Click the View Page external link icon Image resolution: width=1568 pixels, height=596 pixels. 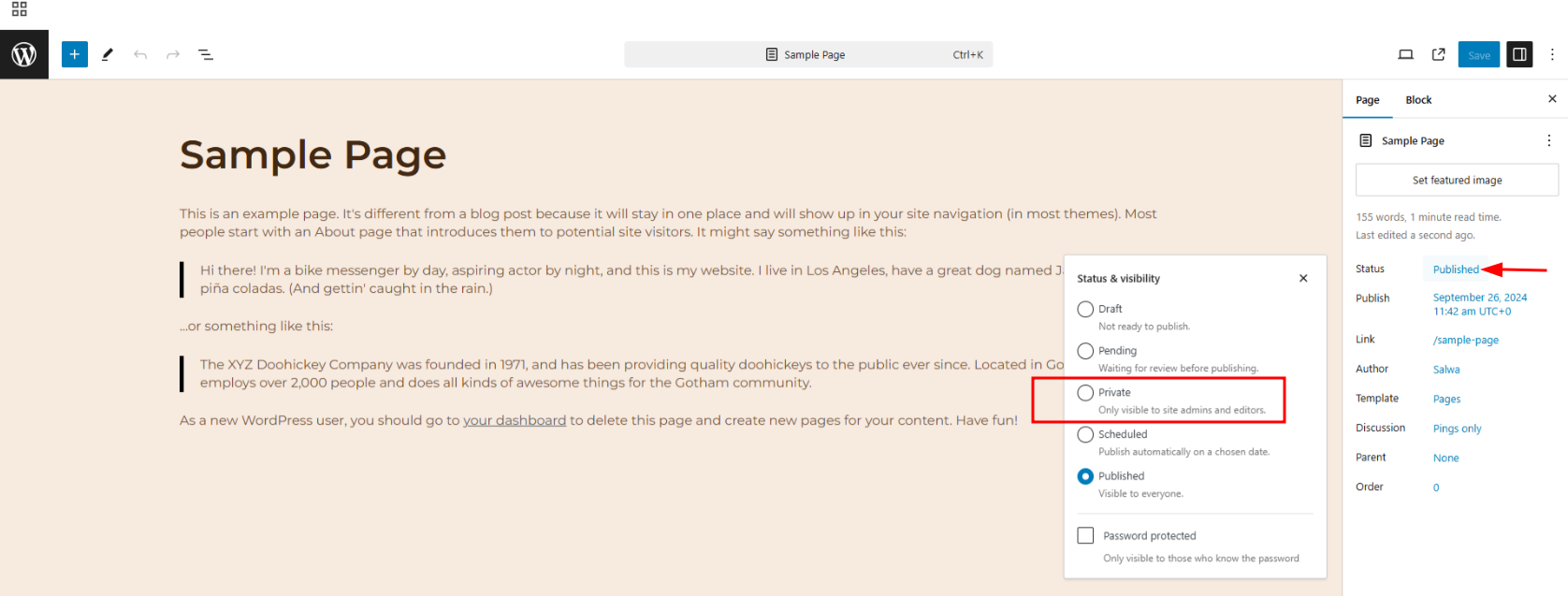1439,54
